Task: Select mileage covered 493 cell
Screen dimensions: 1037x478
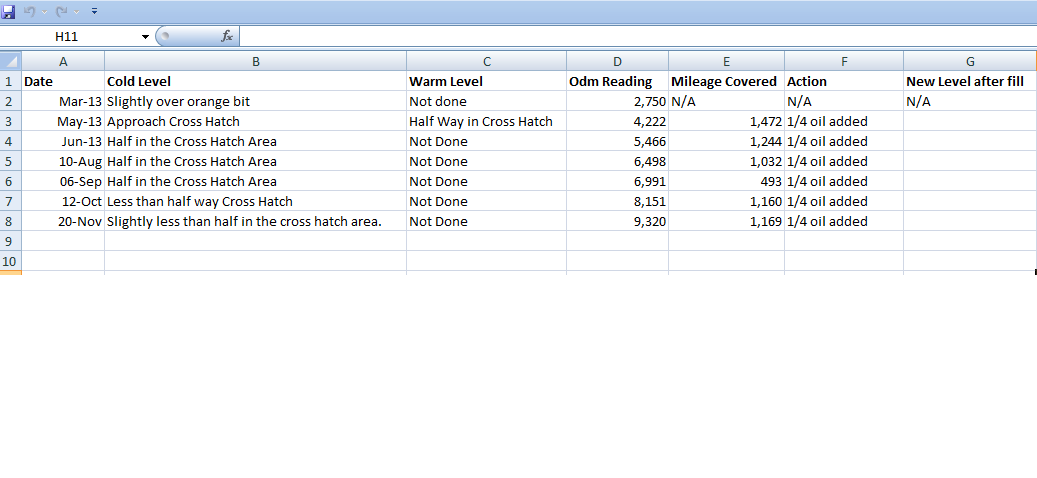Action: tap(727, 181)
